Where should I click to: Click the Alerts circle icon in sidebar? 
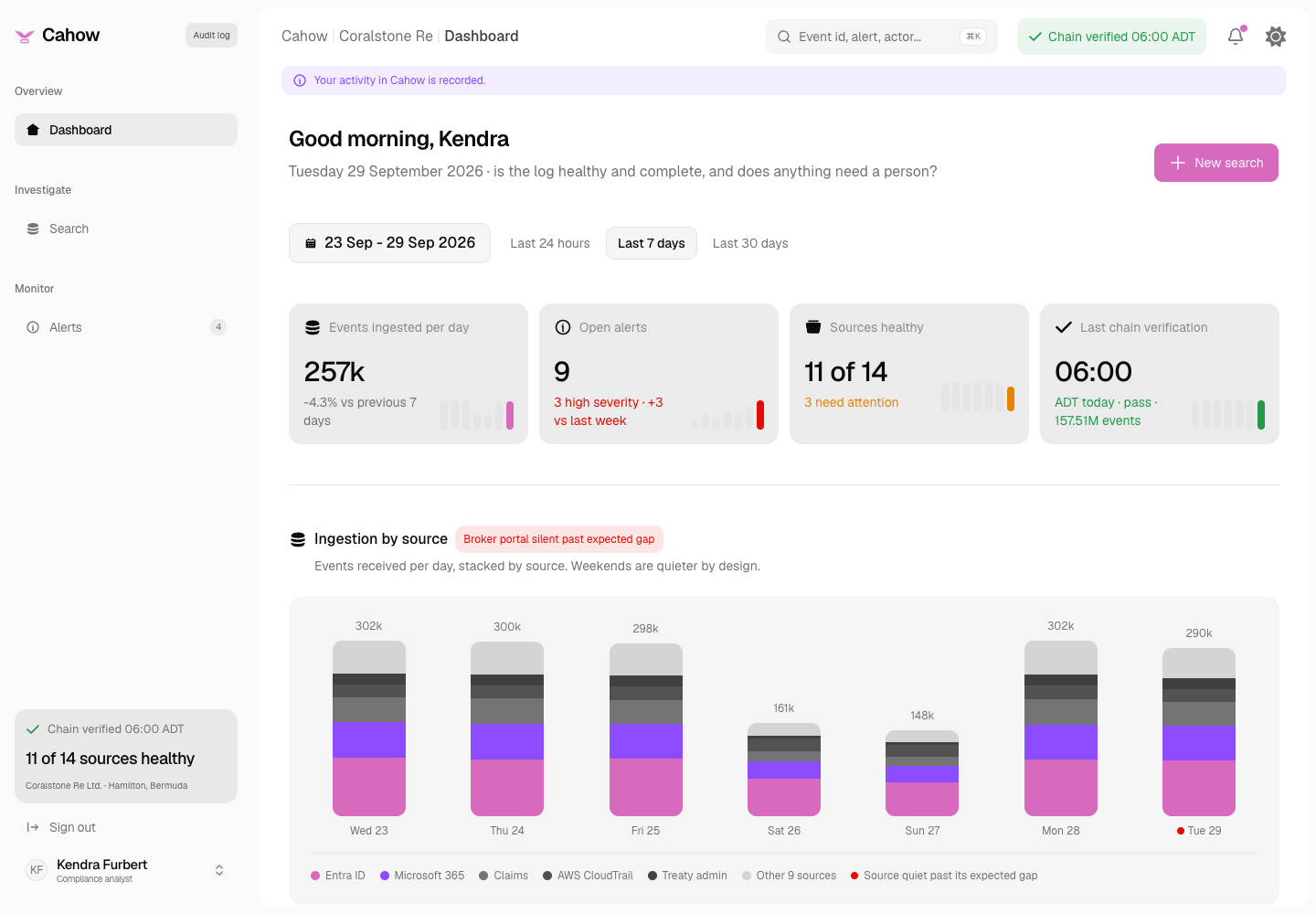(33, 327)
